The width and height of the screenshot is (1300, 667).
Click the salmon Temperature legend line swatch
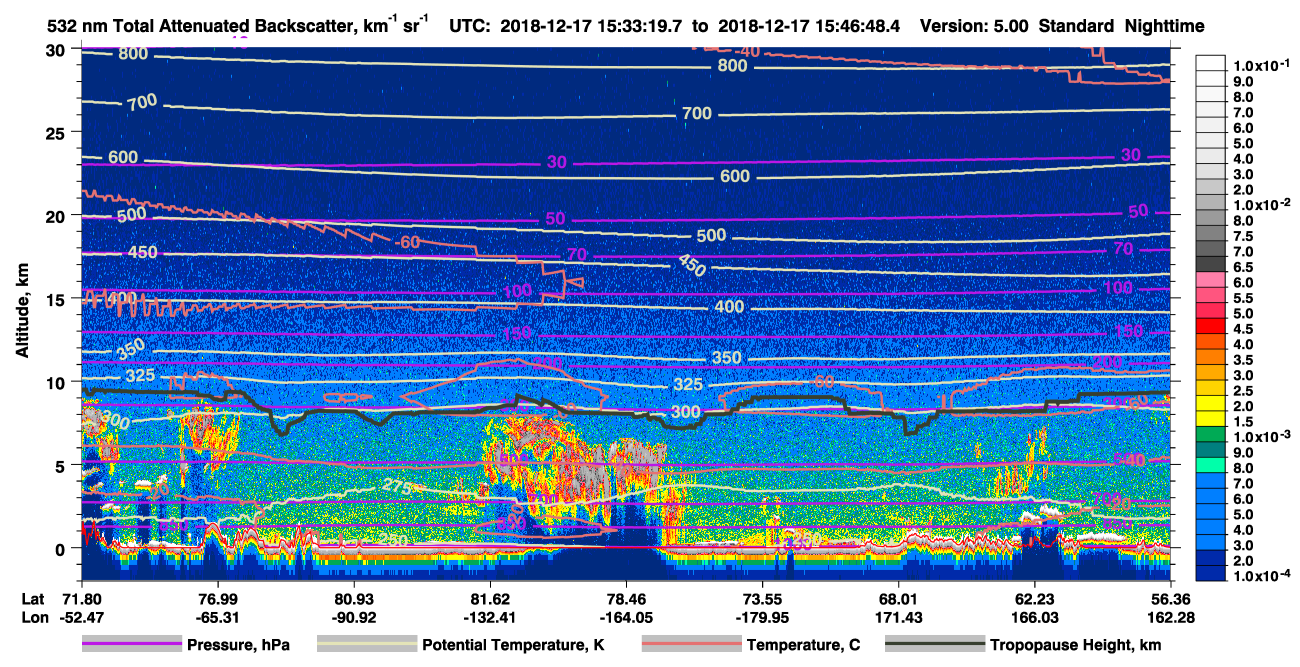(691, 645)
